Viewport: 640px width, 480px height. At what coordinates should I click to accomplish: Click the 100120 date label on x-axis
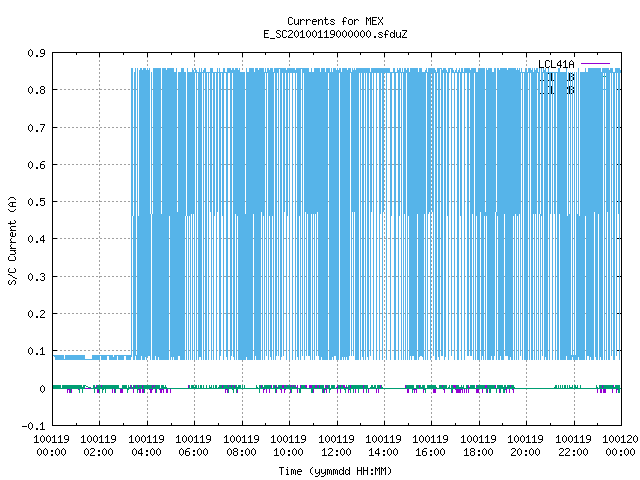click(x=620, y=439)
